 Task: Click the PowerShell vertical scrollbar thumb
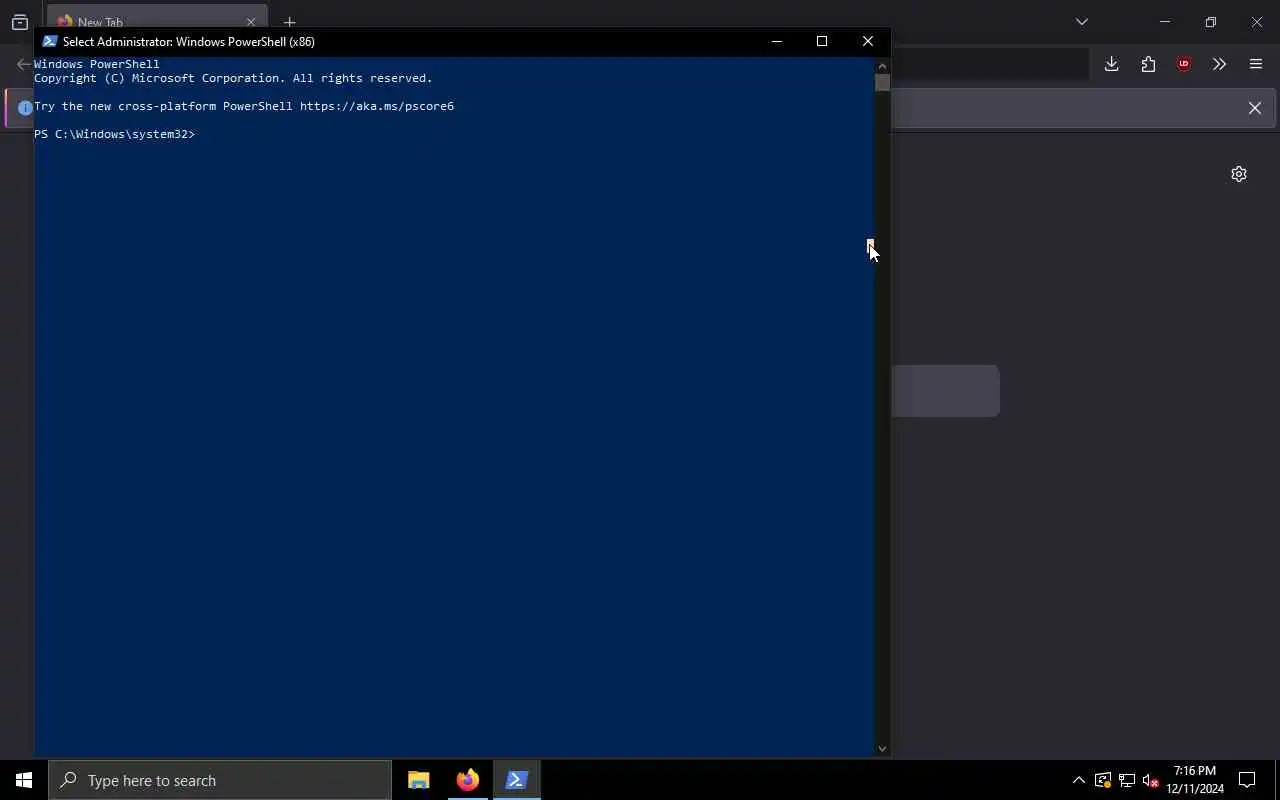[x=882, y=82]
